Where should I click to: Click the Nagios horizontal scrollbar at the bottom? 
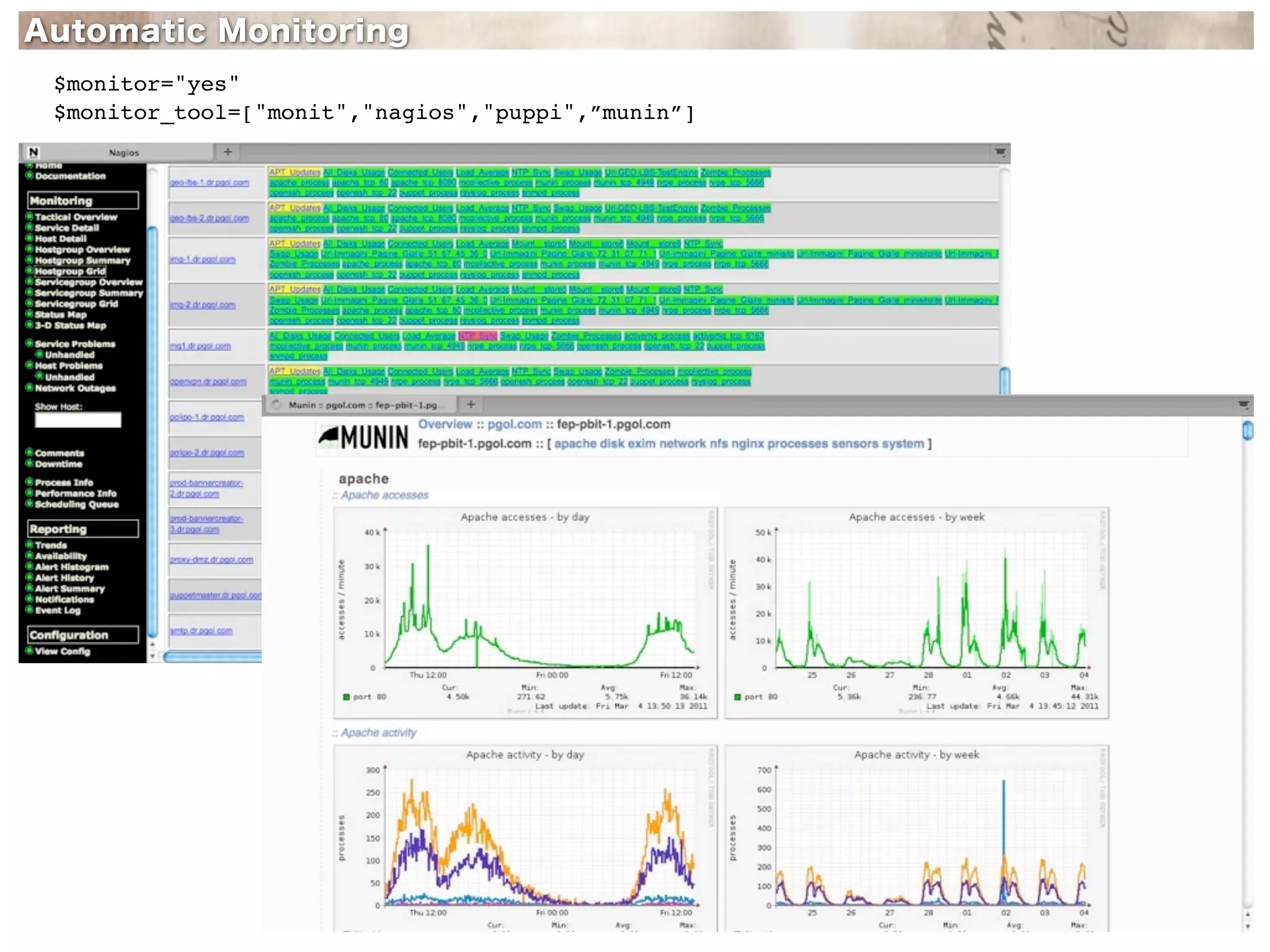tap(213, 657)
